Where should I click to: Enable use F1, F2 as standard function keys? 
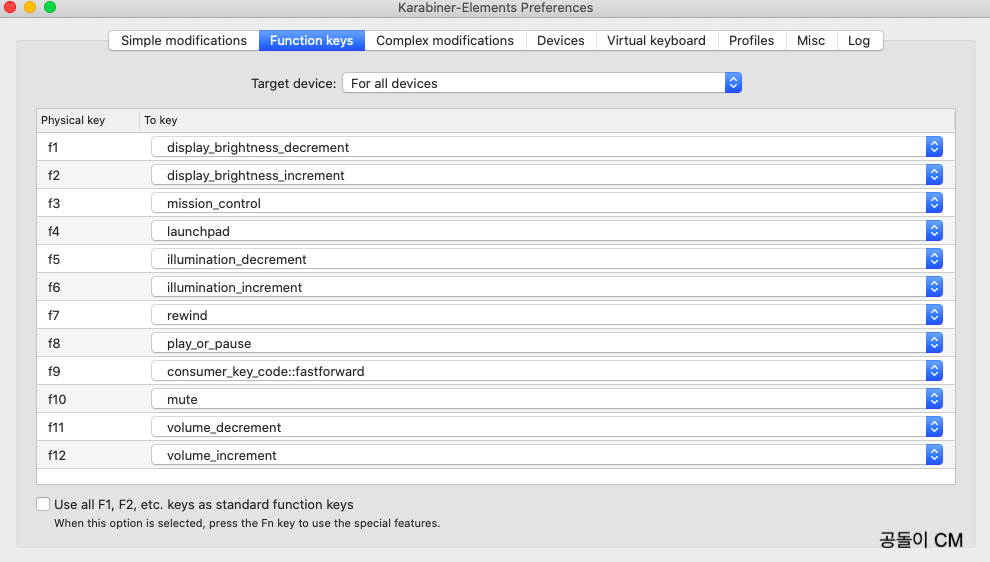43,504
